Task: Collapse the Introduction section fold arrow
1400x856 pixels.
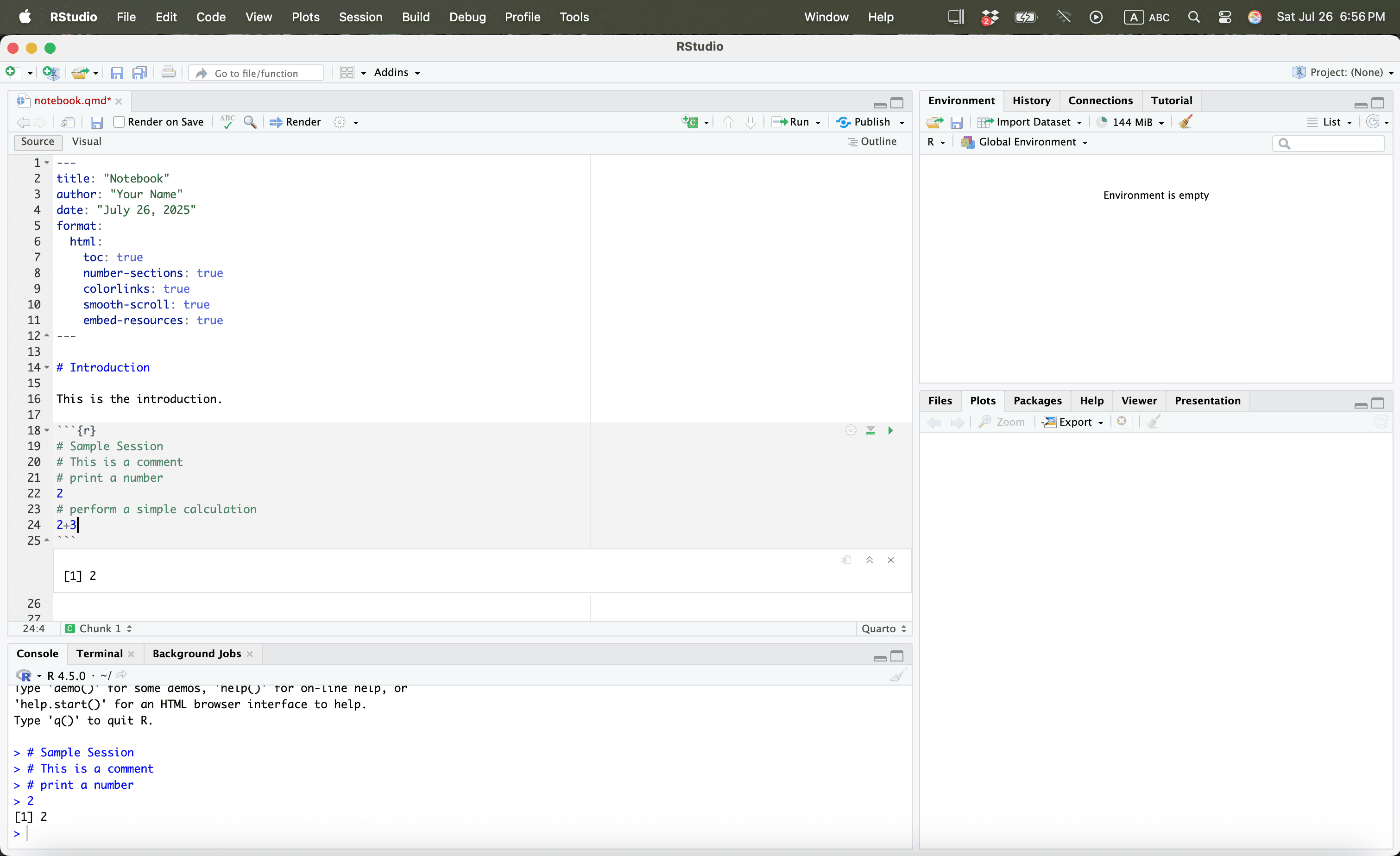Action: 47,367
